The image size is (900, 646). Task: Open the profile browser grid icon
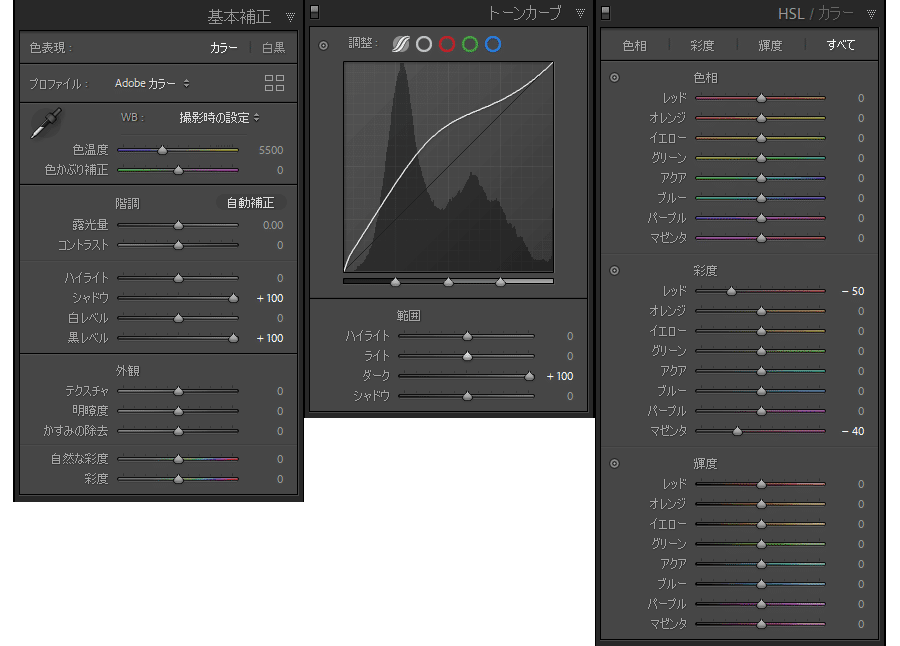274,83
